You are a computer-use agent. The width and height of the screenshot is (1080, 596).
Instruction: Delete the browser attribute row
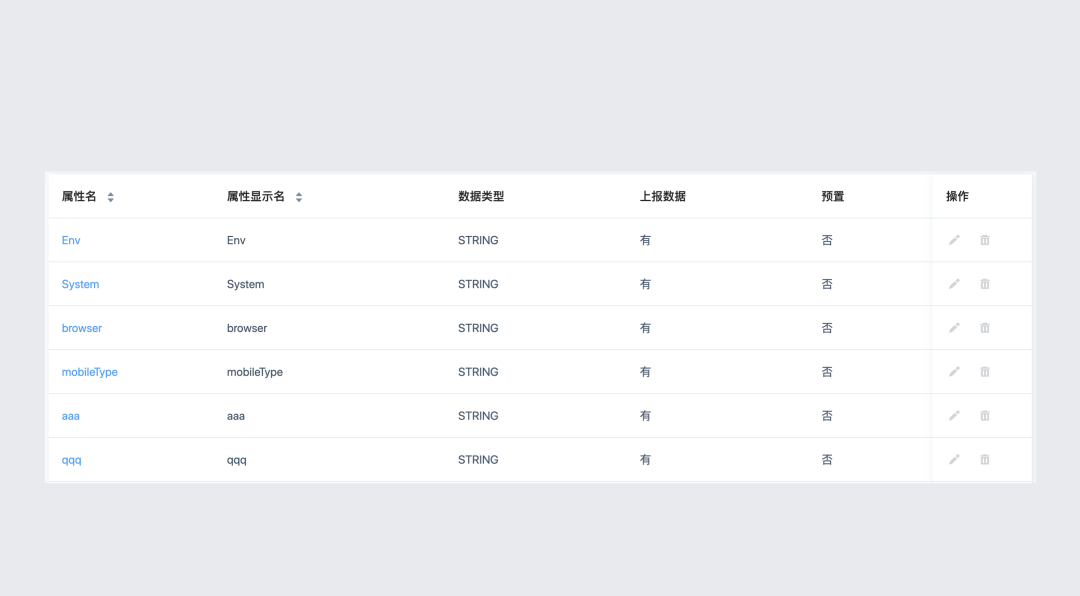coord(985,328)
